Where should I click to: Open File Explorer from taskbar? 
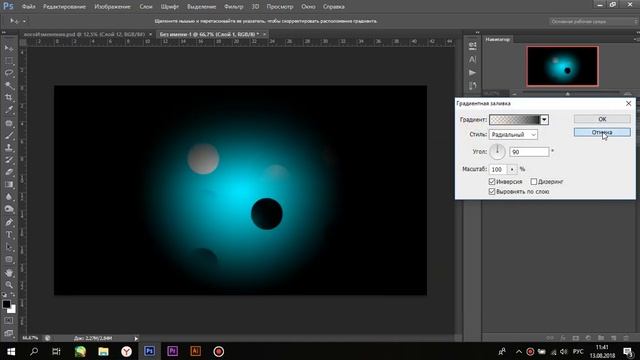[103, 351]
